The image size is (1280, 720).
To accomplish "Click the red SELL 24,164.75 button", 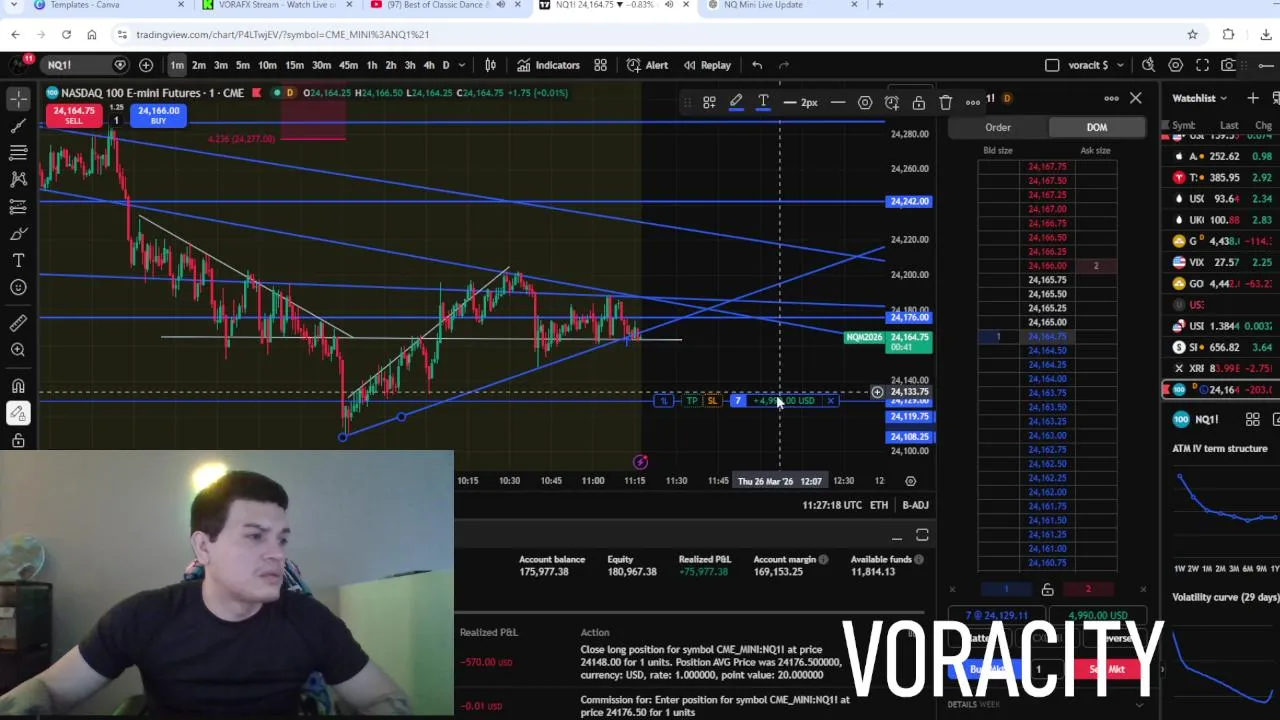I will (x=74, y=115).
